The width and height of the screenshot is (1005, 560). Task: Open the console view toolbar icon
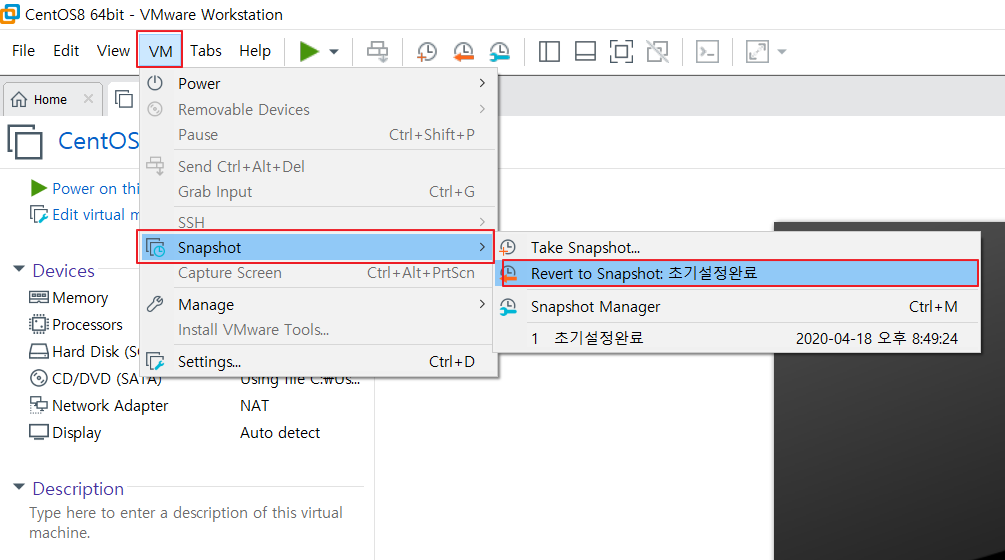click(x=707, y=51)
